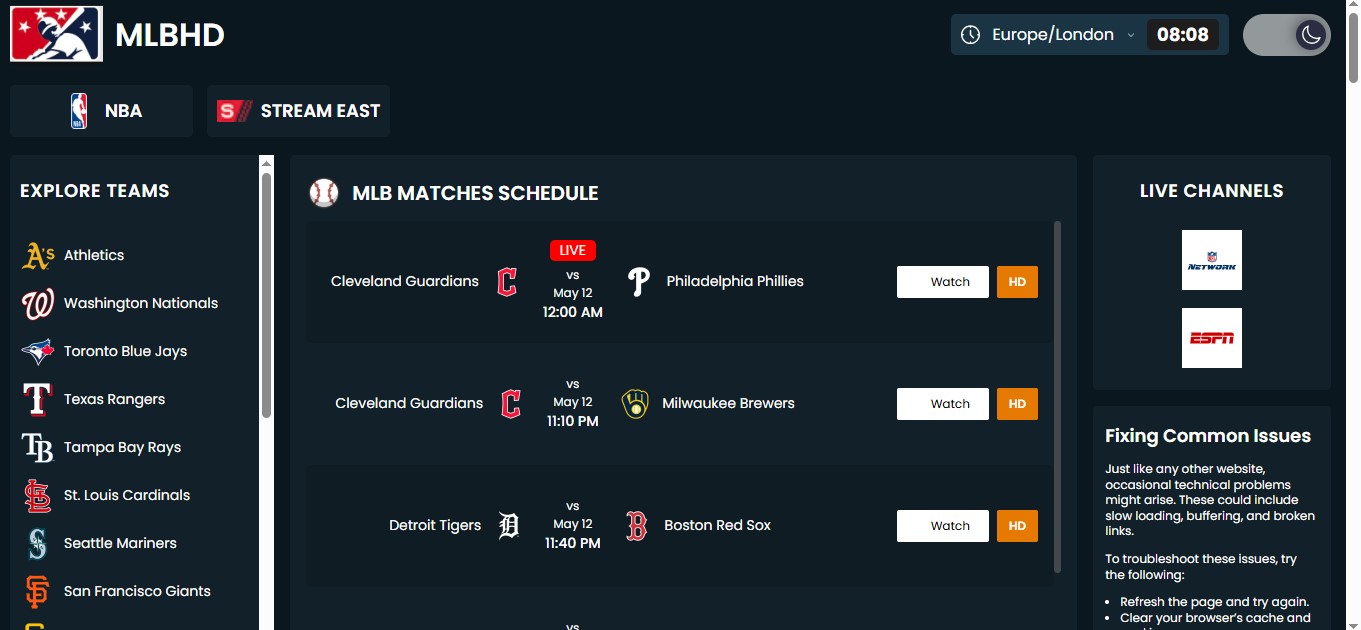Open the NFL Network live channel
The image size is (1361, 630).
(x=1212, y=260)
